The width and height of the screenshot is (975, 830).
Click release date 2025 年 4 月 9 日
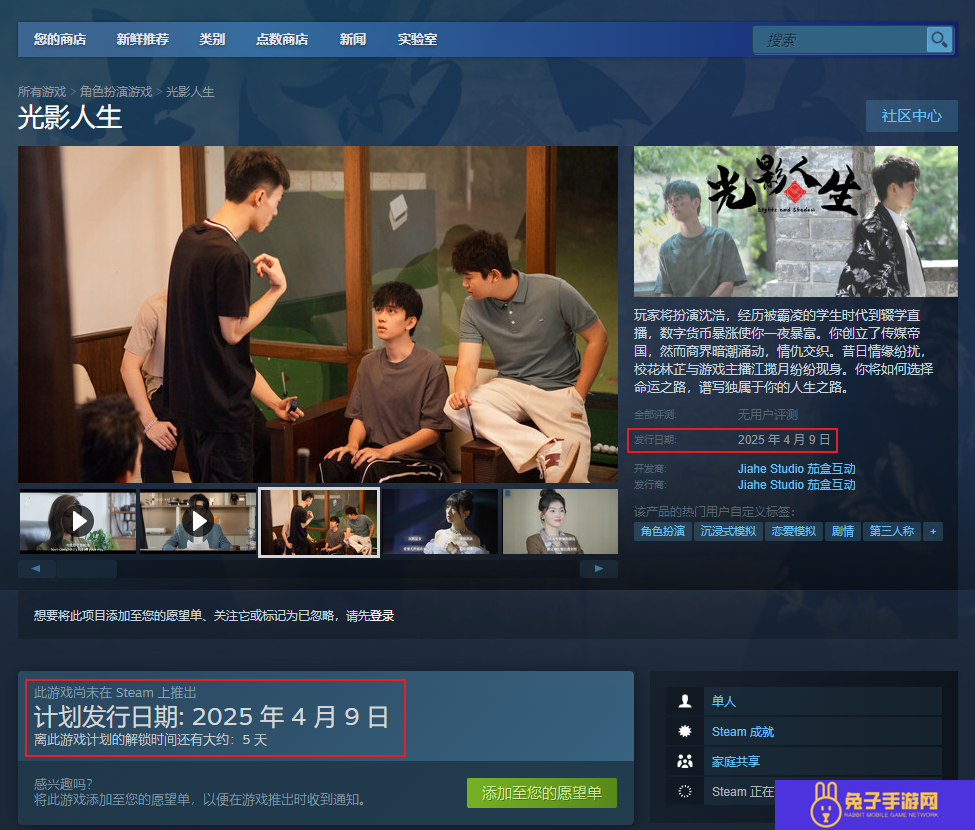[x=783, y=440]
